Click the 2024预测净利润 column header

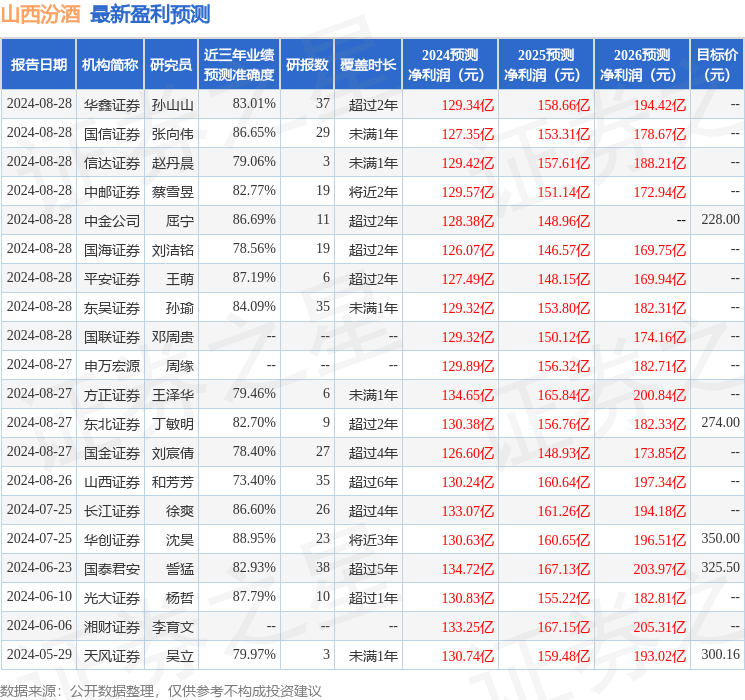450,65
